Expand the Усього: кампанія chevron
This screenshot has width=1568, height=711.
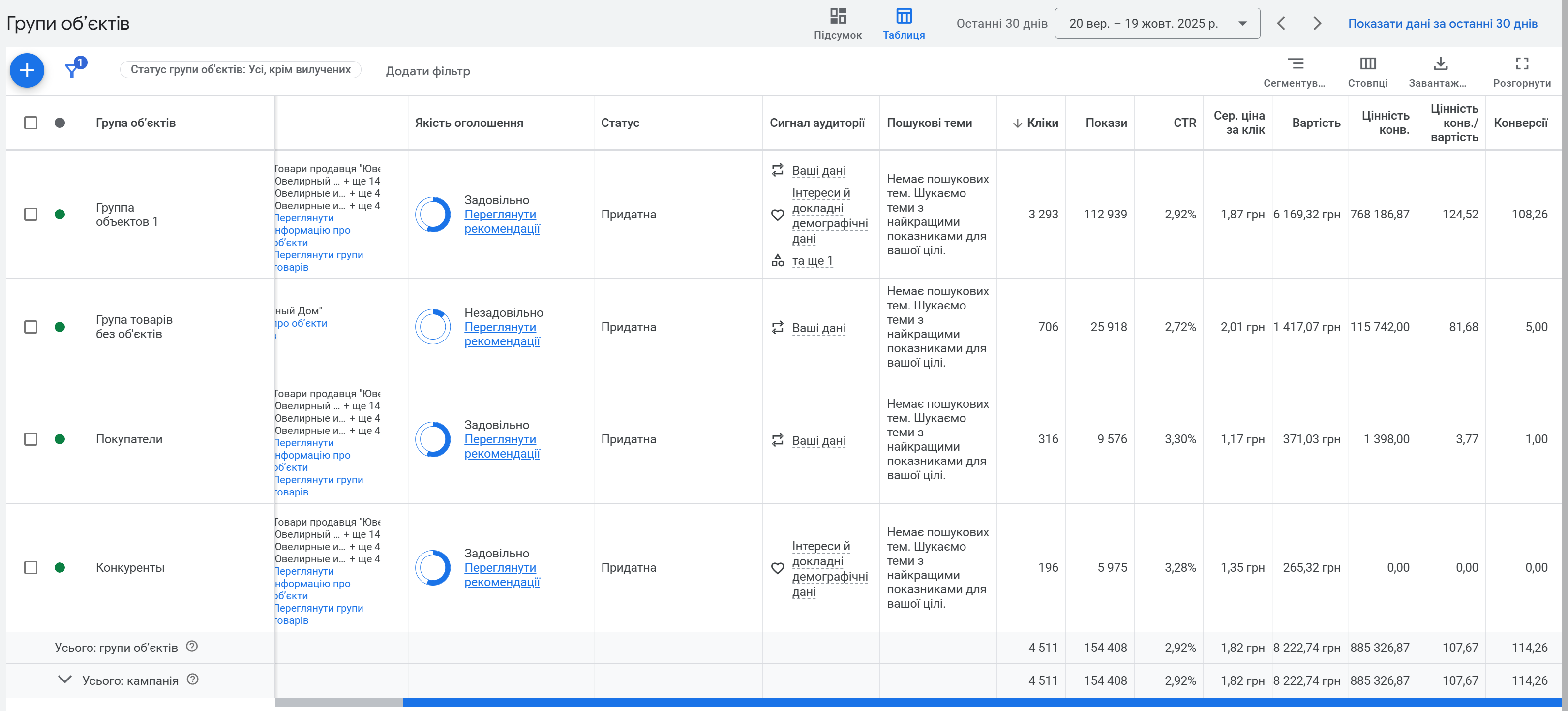[64, 680]
